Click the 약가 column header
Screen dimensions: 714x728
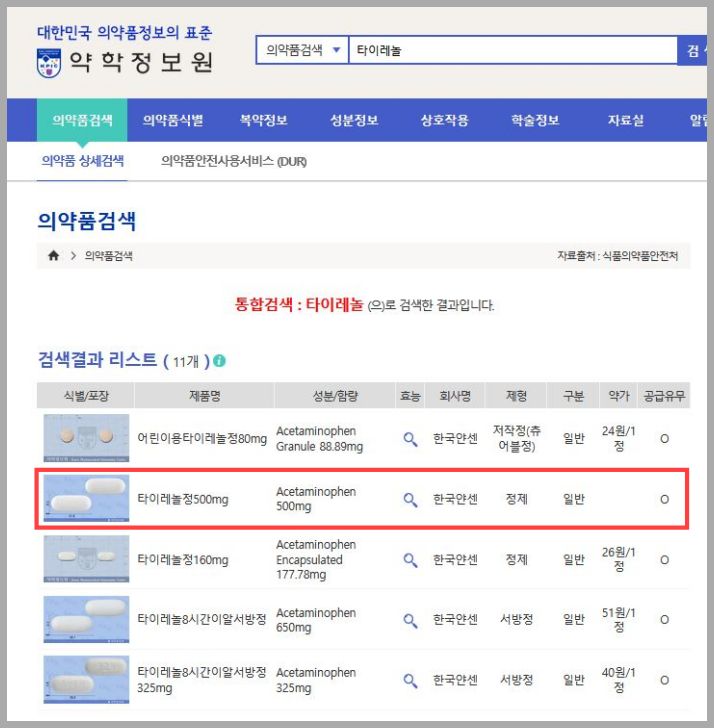point(618,396)
